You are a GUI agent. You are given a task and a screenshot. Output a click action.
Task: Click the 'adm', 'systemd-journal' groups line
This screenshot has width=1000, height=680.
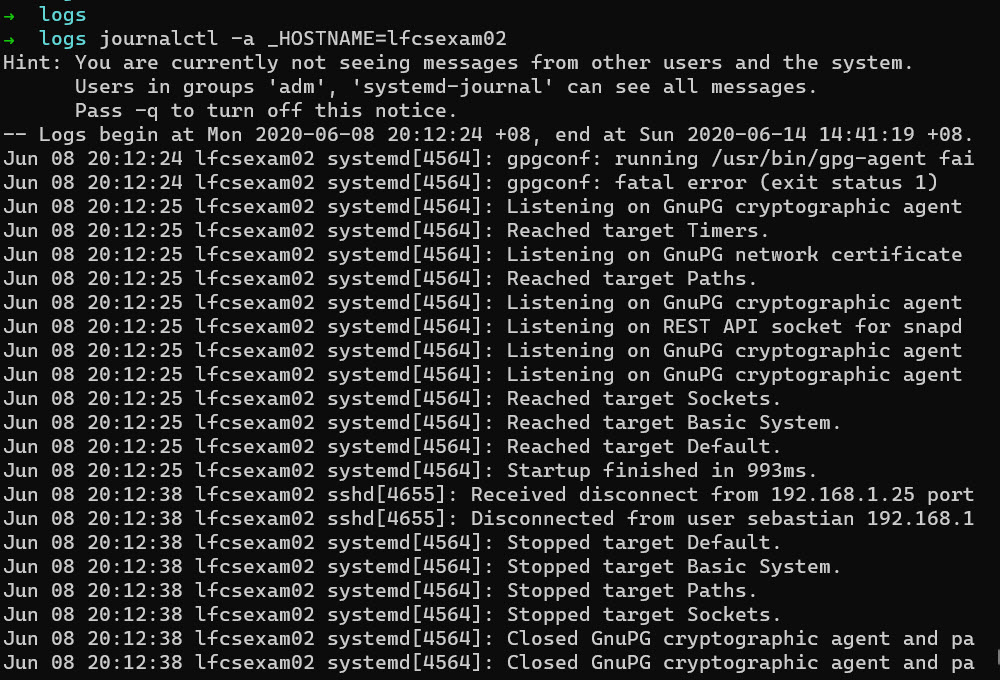(446, 87)
